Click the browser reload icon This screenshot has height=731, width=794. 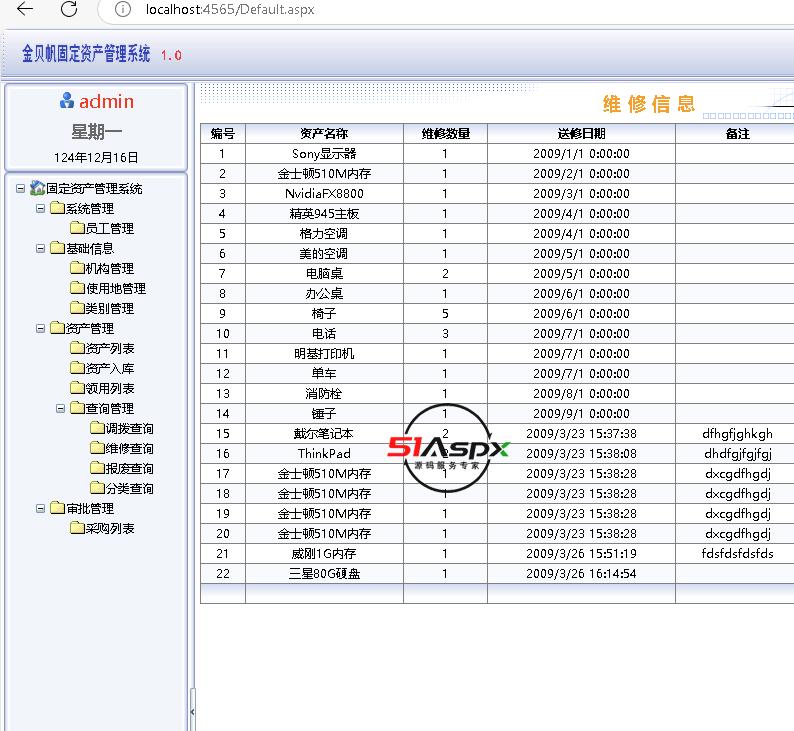[x=69, y=10]
